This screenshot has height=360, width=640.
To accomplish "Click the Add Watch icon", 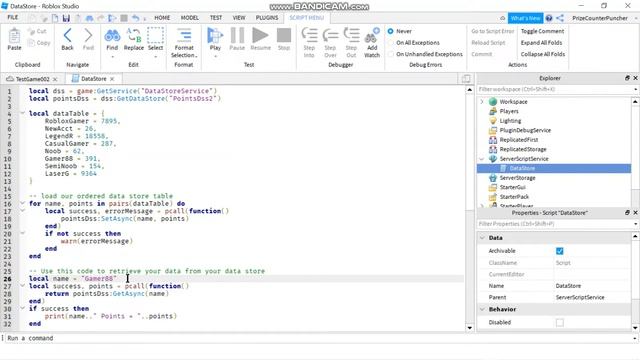I will point(372,36).
